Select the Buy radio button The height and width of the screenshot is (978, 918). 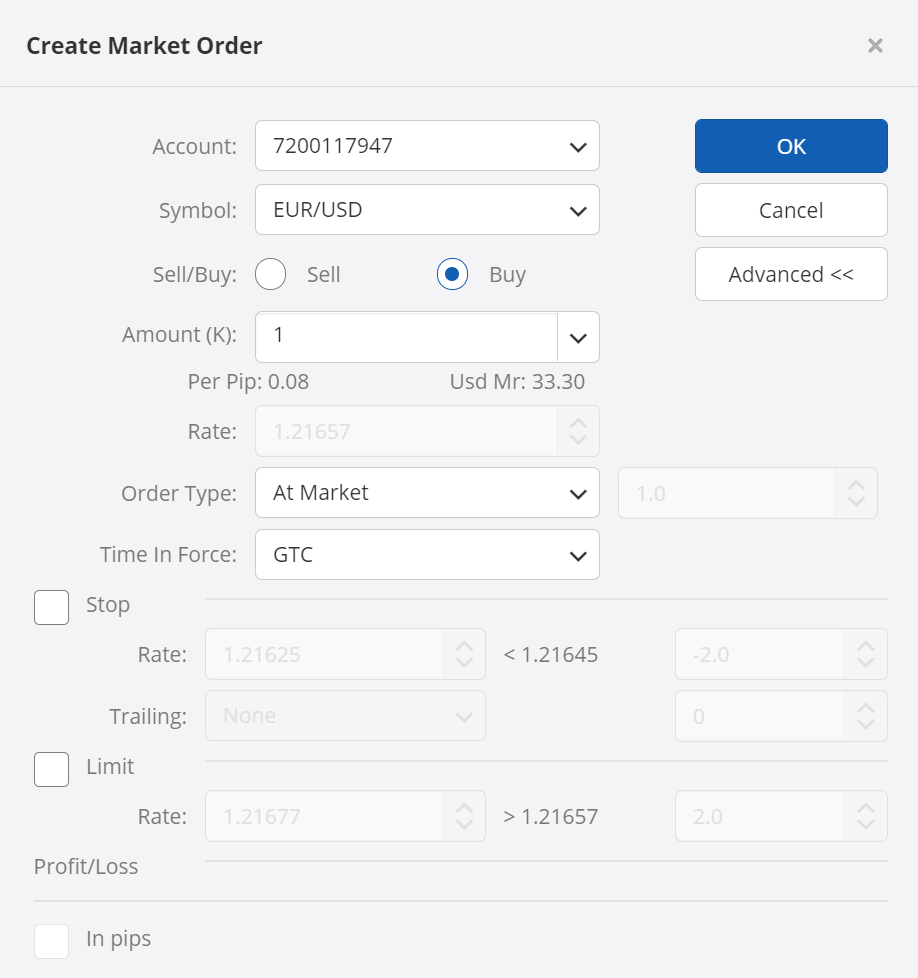click(x=452, y=274)
